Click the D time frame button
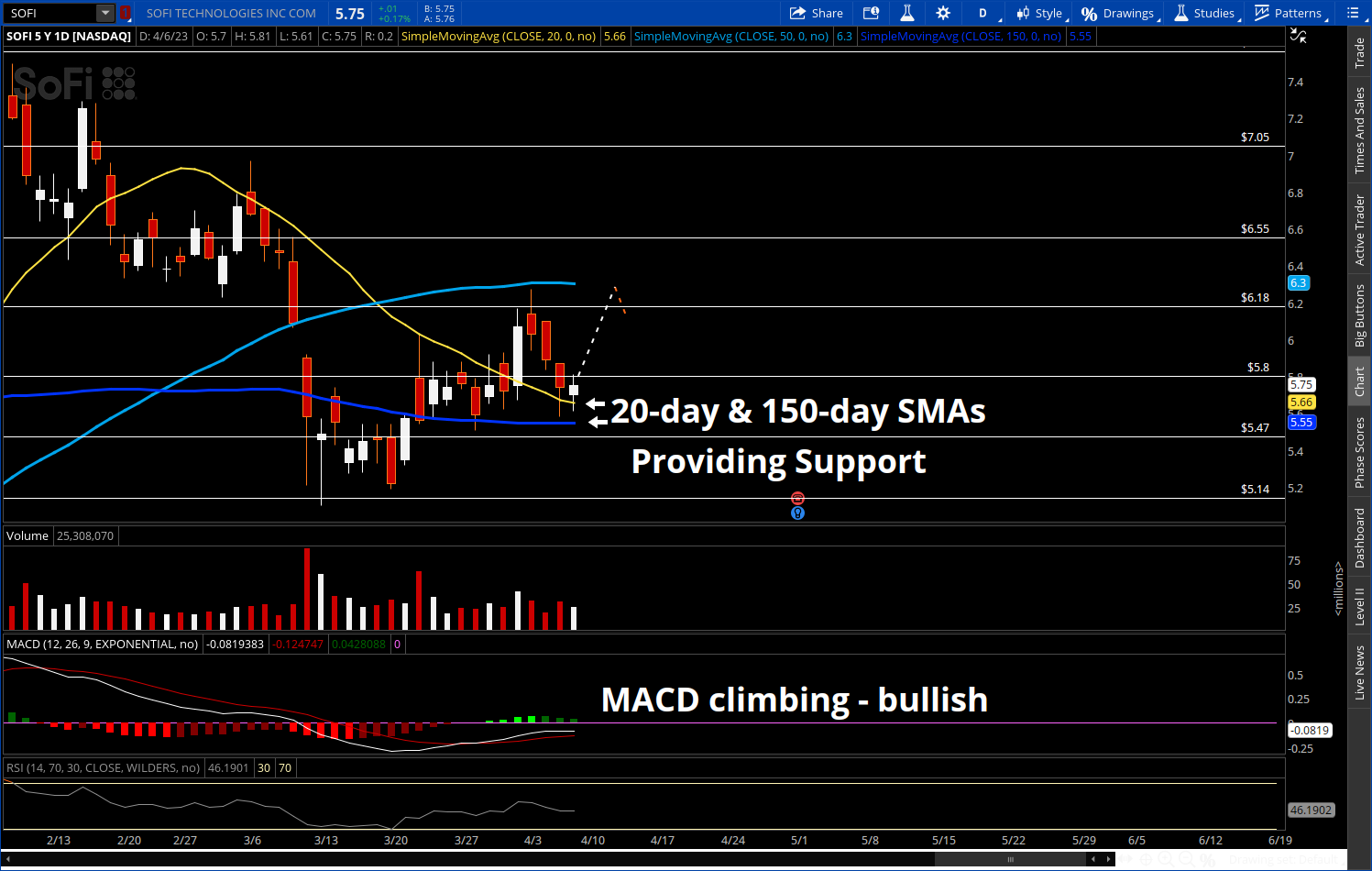 tap(982, 13)
